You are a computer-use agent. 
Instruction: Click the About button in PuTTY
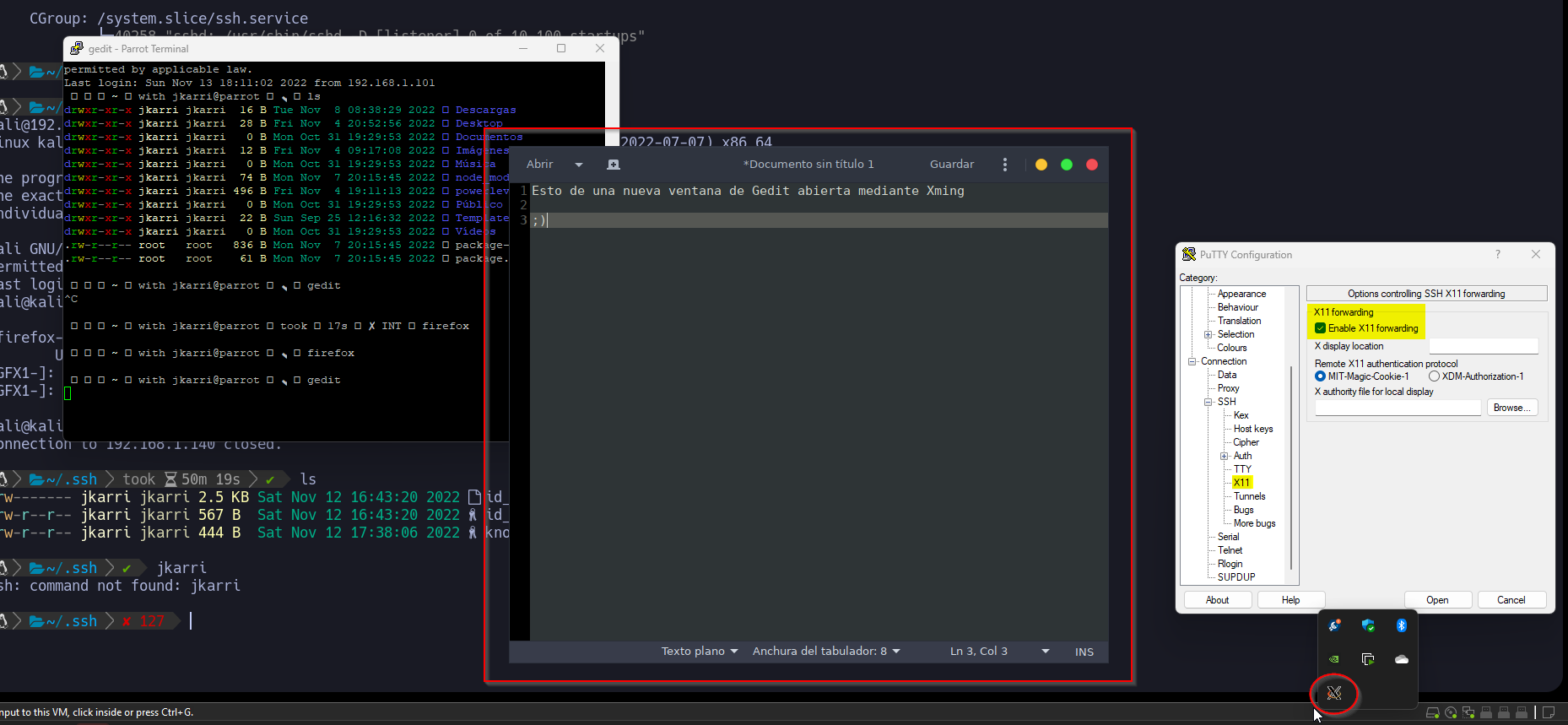(x=1217, y=600)
